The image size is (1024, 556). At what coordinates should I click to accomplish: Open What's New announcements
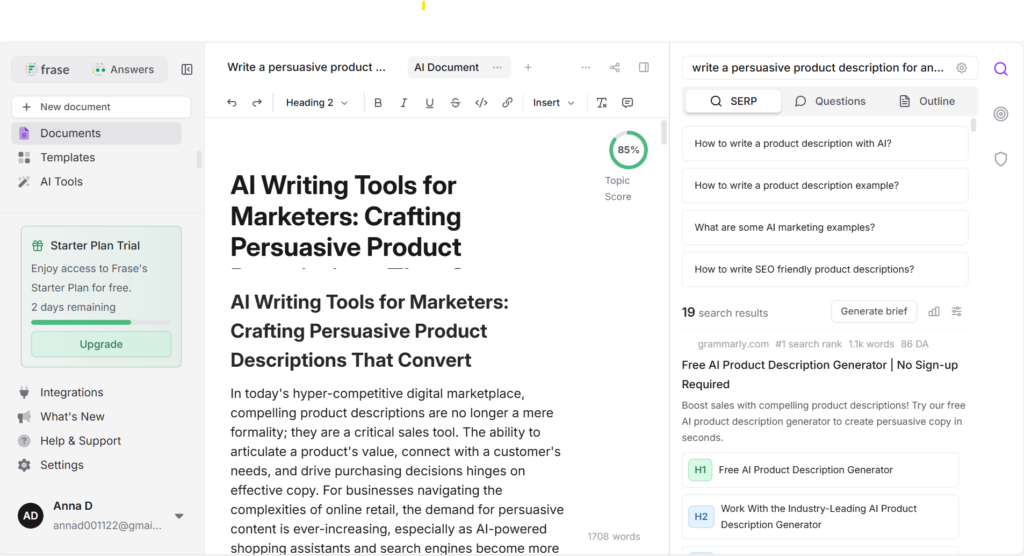[72, 416]
